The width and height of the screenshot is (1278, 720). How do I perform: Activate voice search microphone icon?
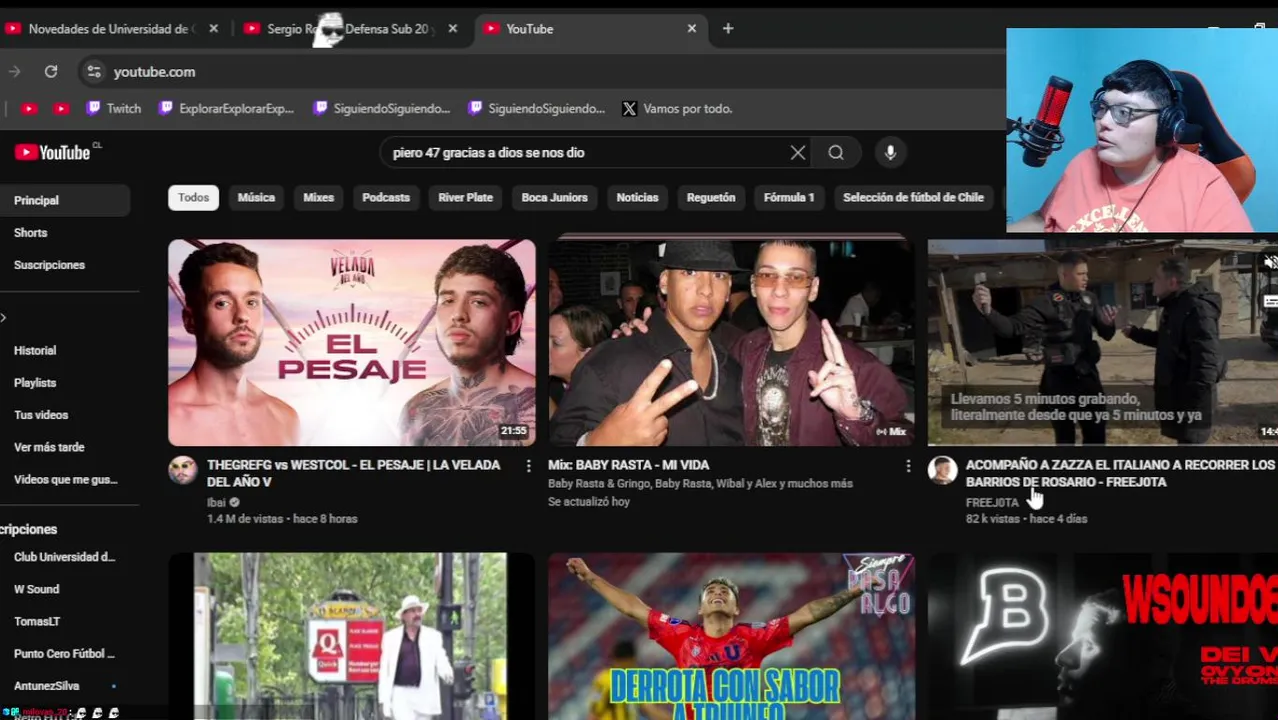click(890, 153)
